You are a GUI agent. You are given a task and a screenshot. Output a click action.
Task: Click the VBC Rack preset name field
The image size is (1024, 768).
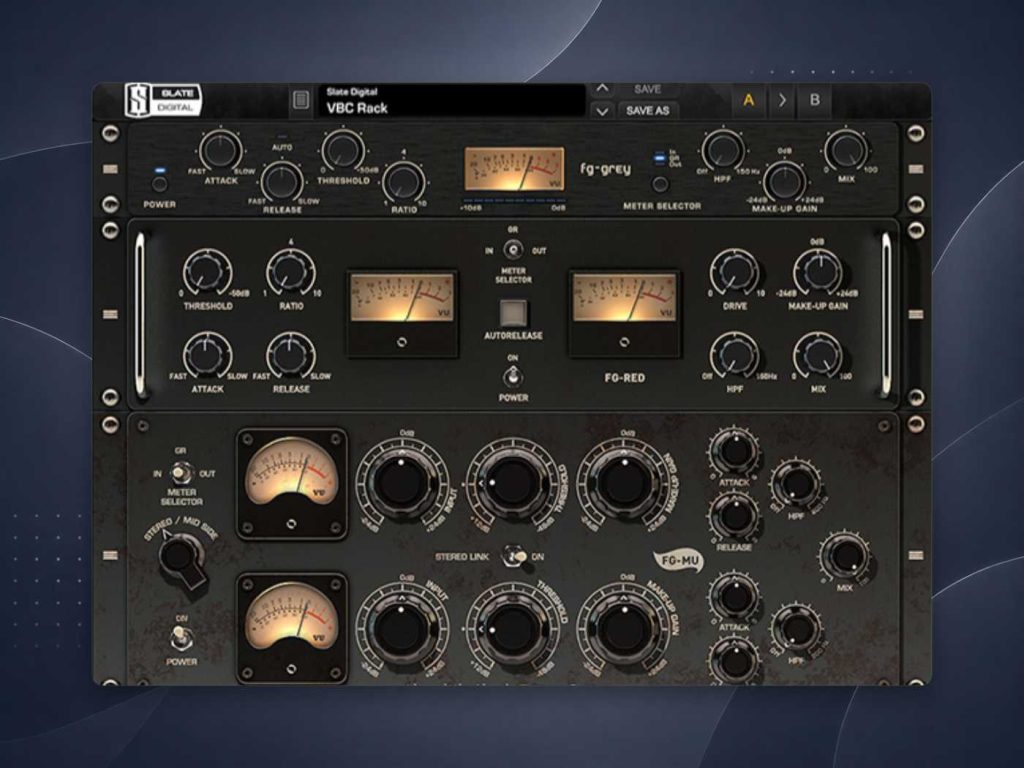pos(451,101)
